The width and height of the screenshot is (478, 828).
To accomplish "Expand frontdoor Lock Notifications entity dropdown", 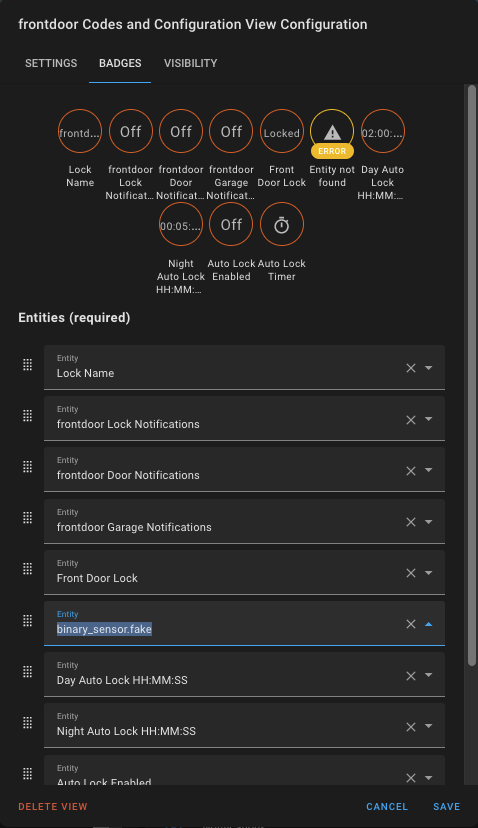I will point(428,419).
